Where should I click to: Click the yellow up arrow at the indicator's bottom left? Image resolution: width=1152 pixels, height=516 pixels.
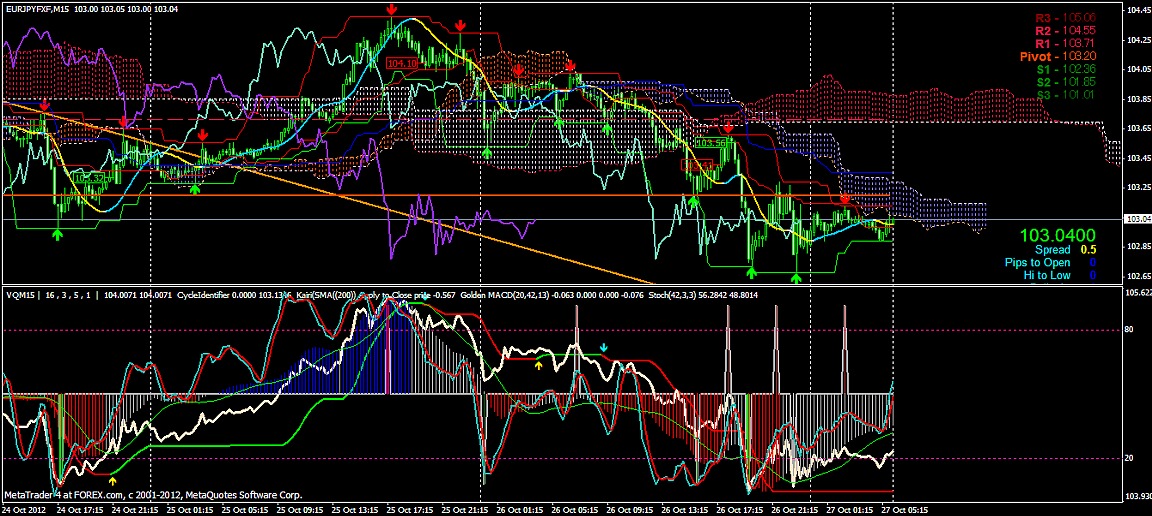112,481
